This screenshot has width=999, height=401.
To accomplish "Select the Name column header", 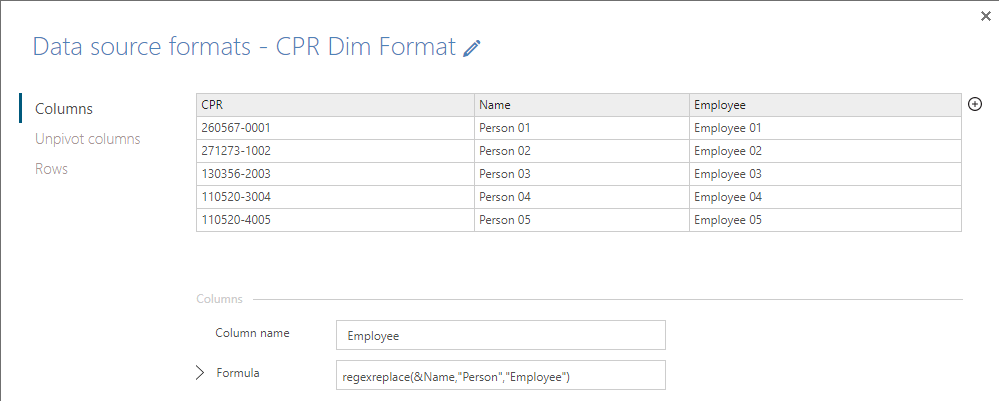I will point(582,105).
